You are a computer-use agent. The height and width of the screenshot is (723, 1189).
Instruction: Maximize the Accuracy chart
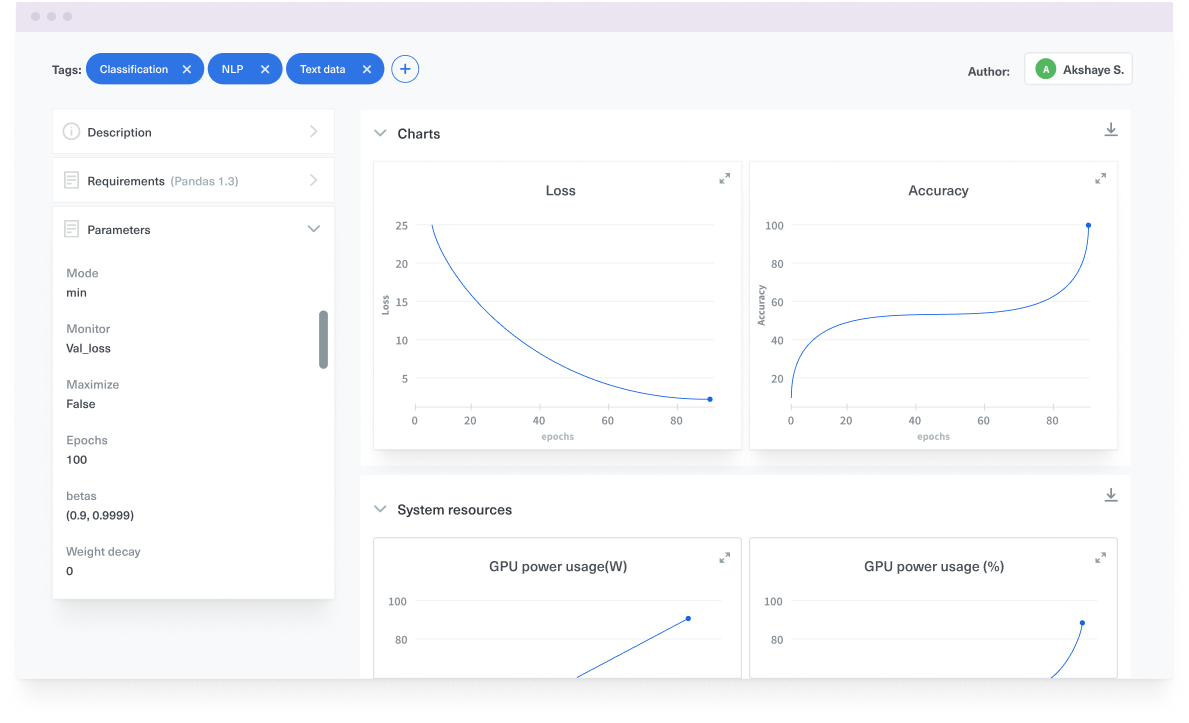pos(1100,178)
